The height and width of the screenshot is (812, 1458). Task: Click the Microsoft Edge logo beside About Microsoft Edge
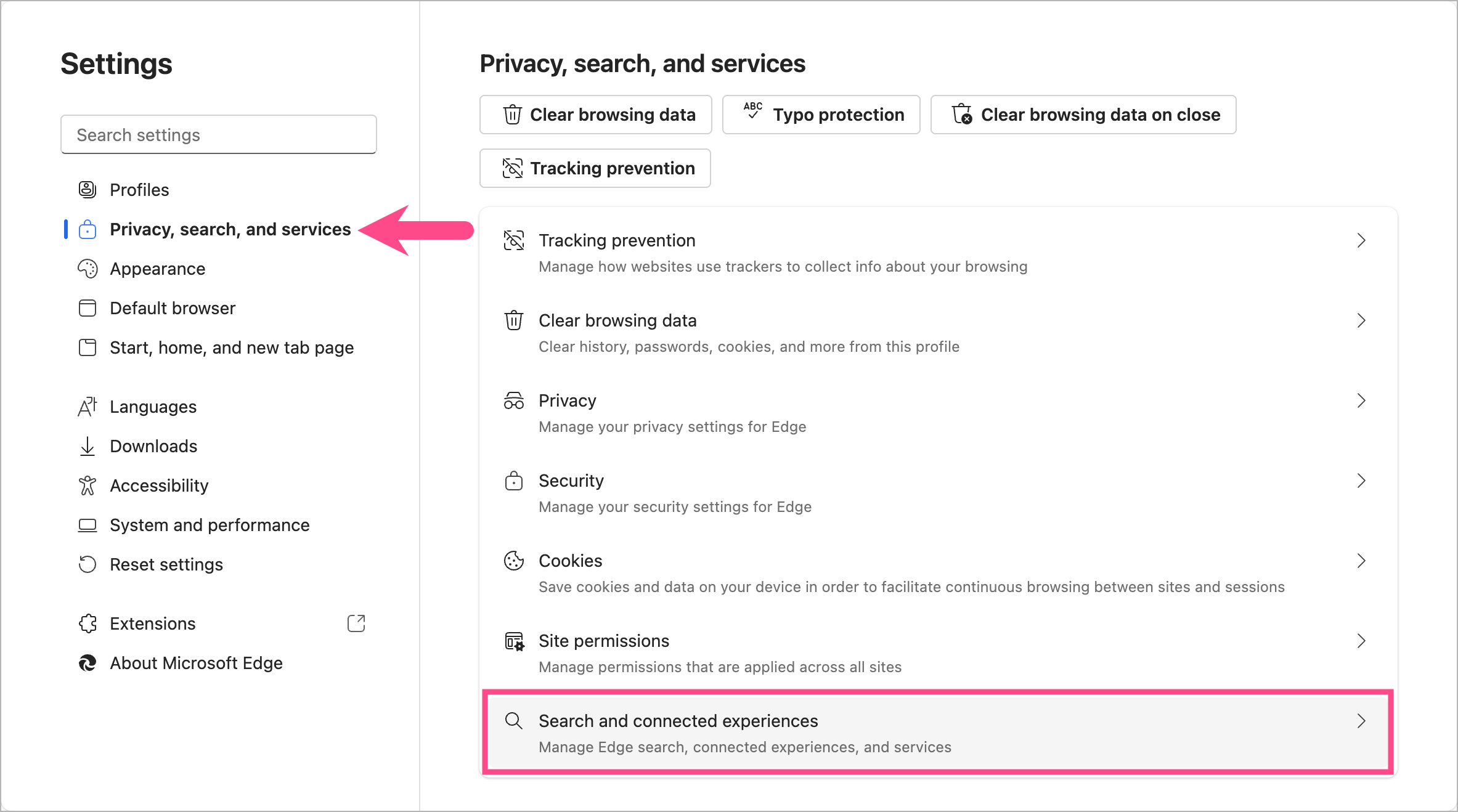point(88,663)
